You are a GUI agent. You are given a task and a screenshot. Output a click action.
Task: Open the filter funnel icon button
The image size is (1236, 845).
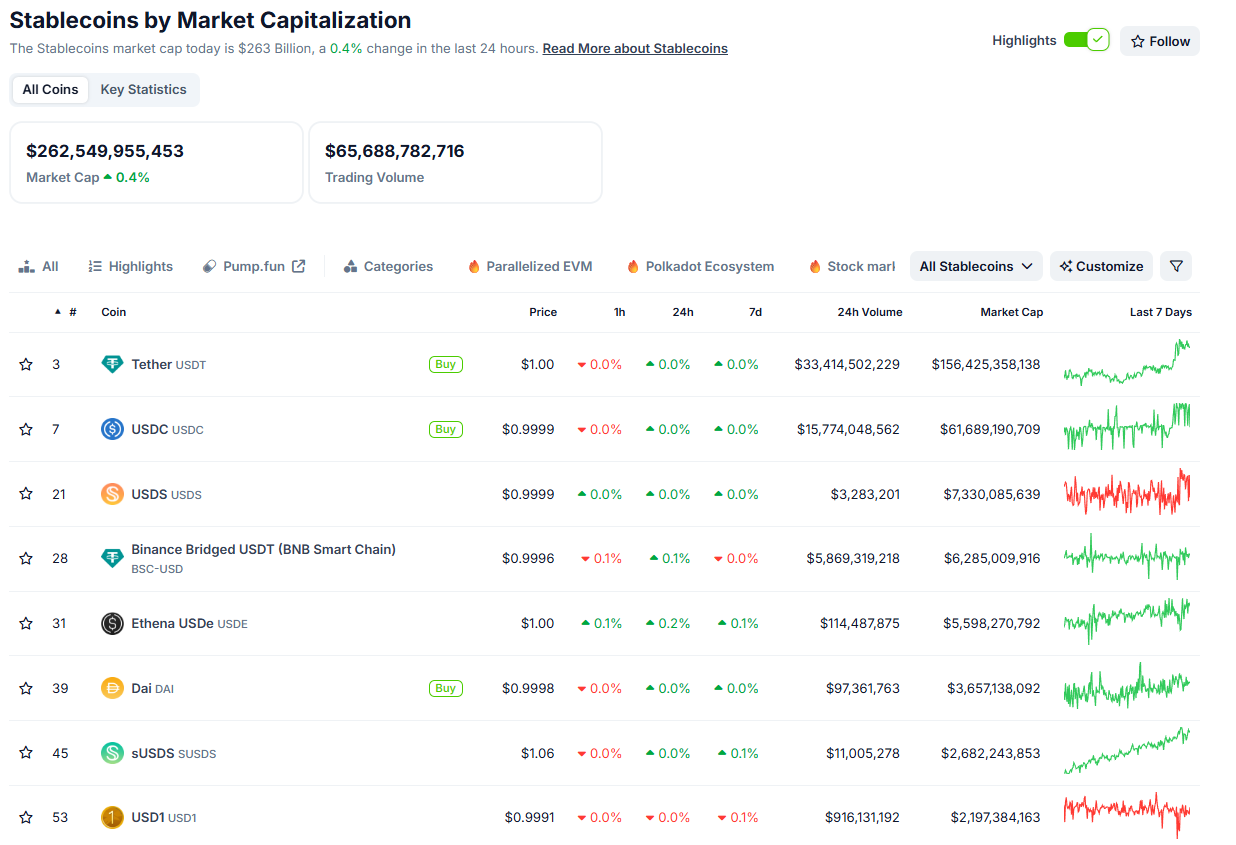(1176, 266)
